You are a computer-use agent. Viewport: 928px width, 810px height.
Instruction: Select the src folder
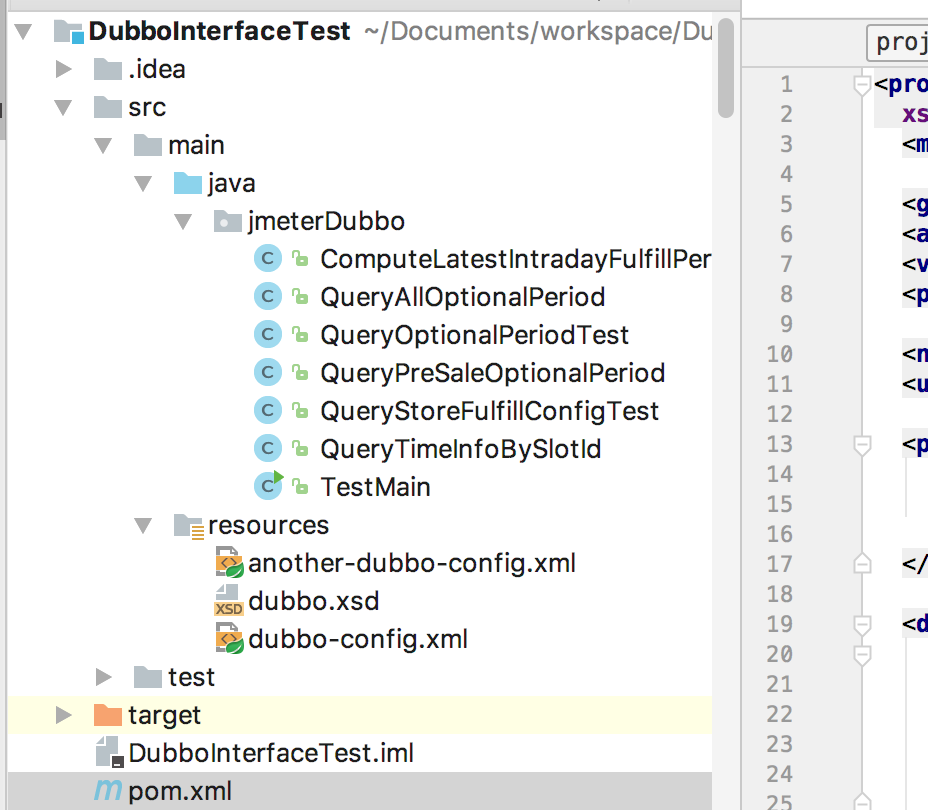click(x=147, y=108)
